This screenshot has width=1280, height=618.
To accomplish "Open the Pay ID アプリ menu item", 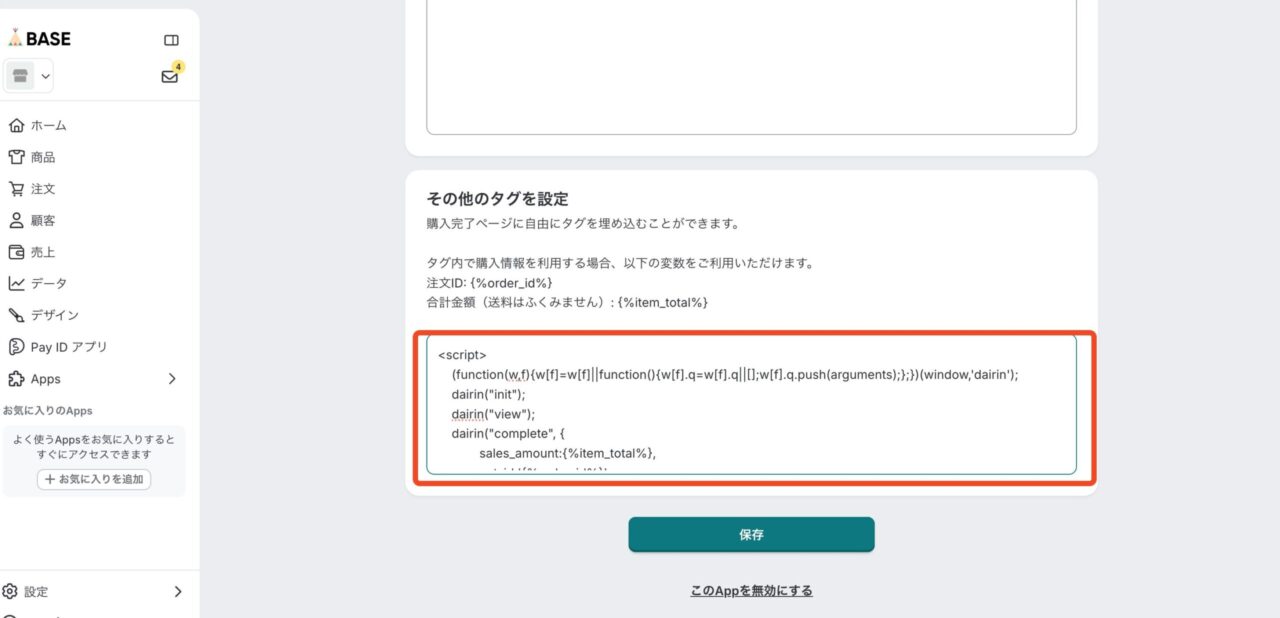I will 68,347.
